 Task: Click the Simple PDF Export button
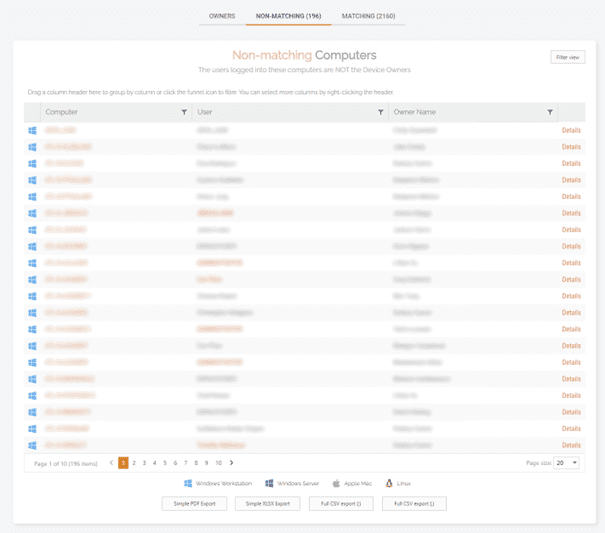click(194, 503)
